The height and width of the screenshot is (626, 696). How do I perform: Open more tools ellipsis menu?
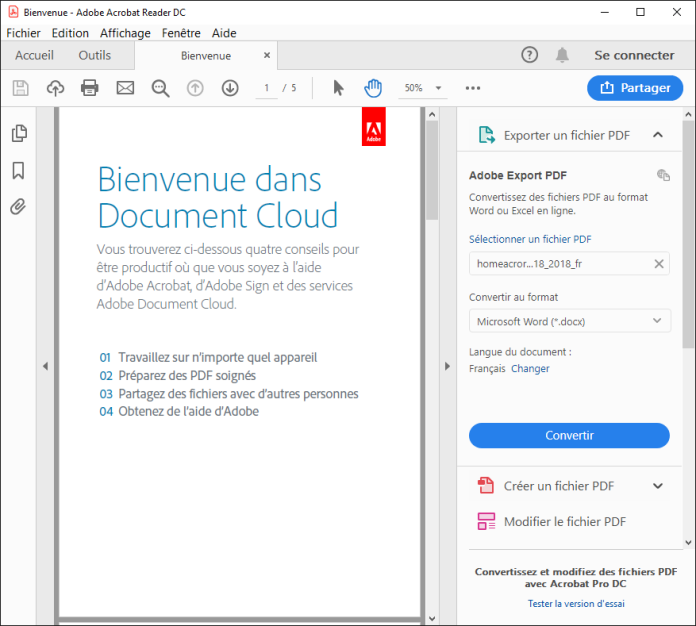coord(473,88)
